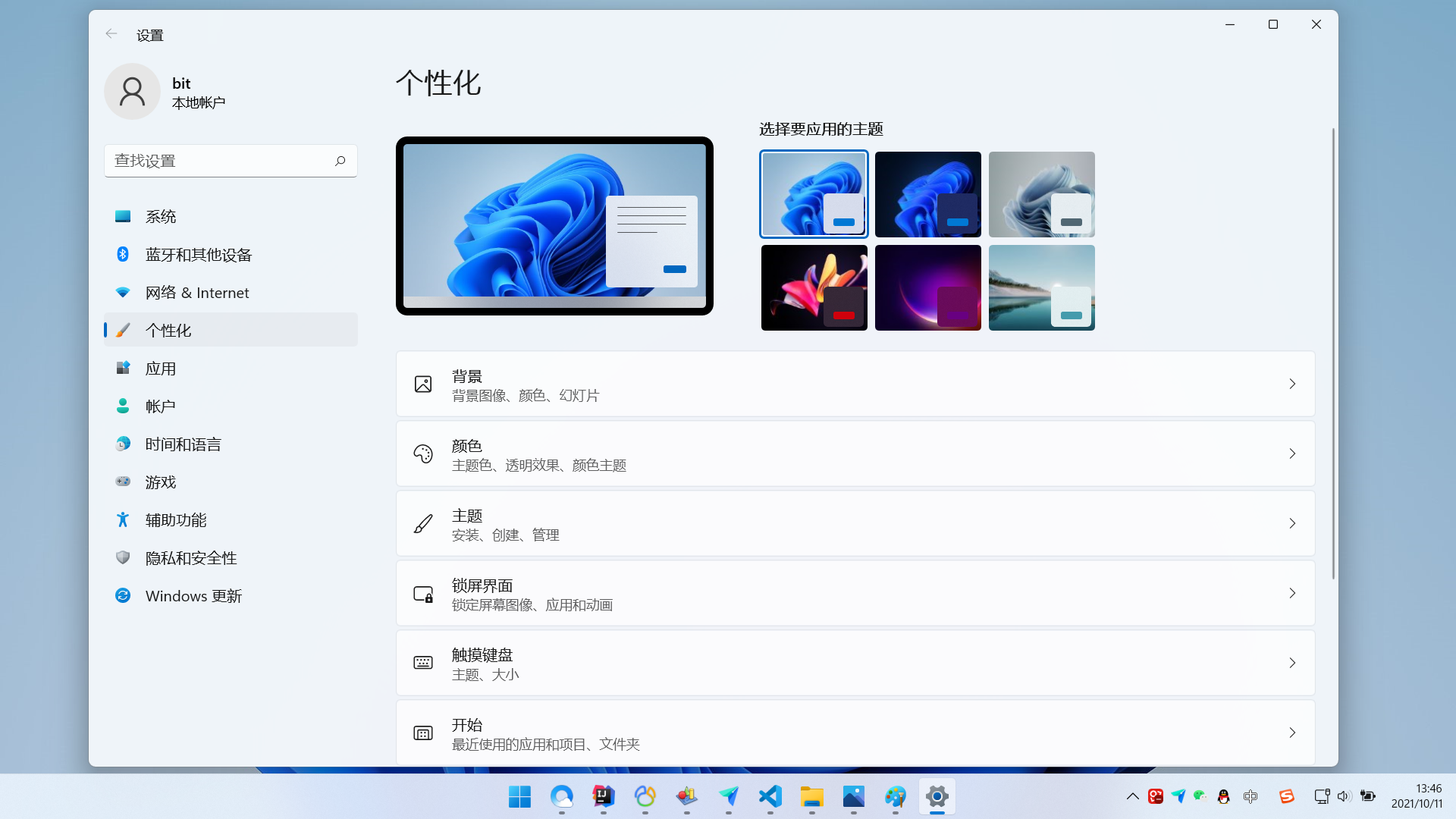Show hidden tray icons arrow

1132,796
